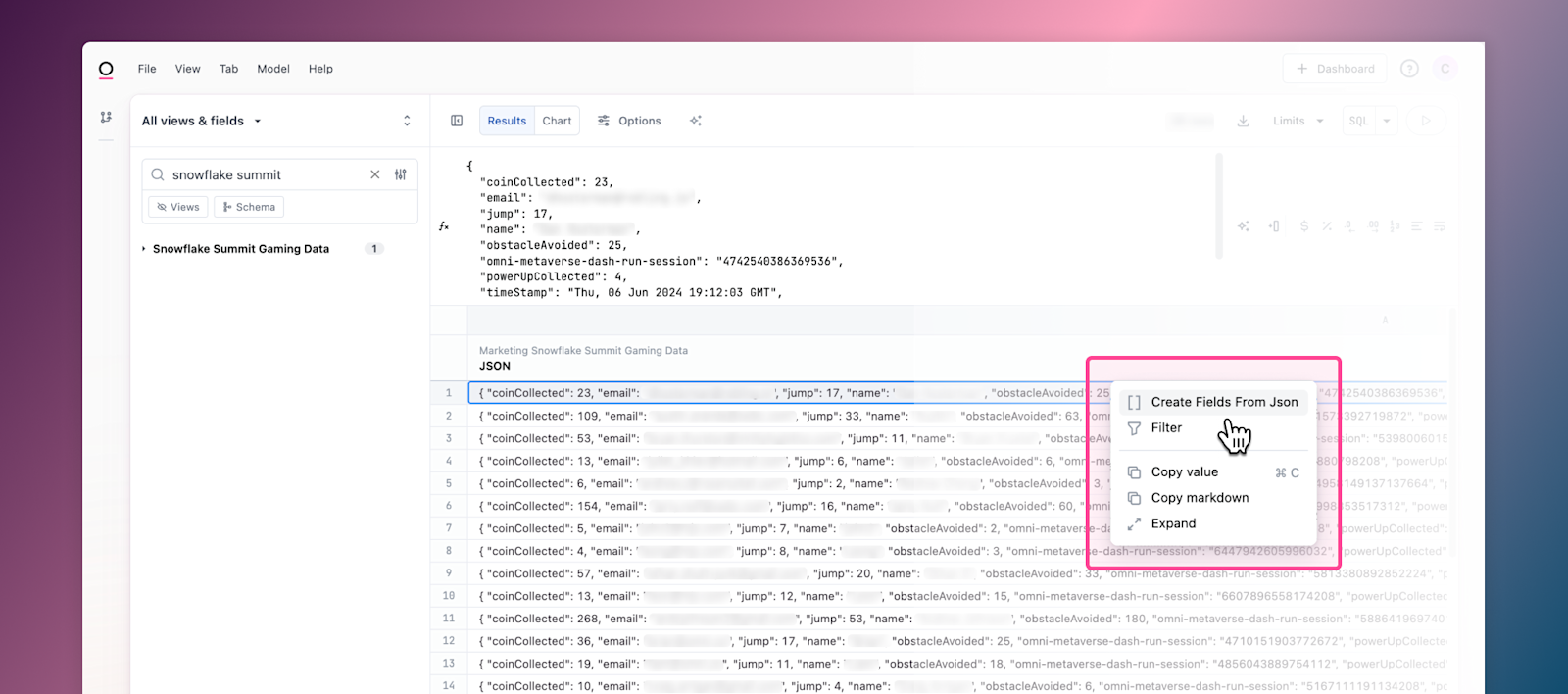Screen dimensions: 1568x694
Task: Open the search filter settings icon
Action: click(401, 174)
